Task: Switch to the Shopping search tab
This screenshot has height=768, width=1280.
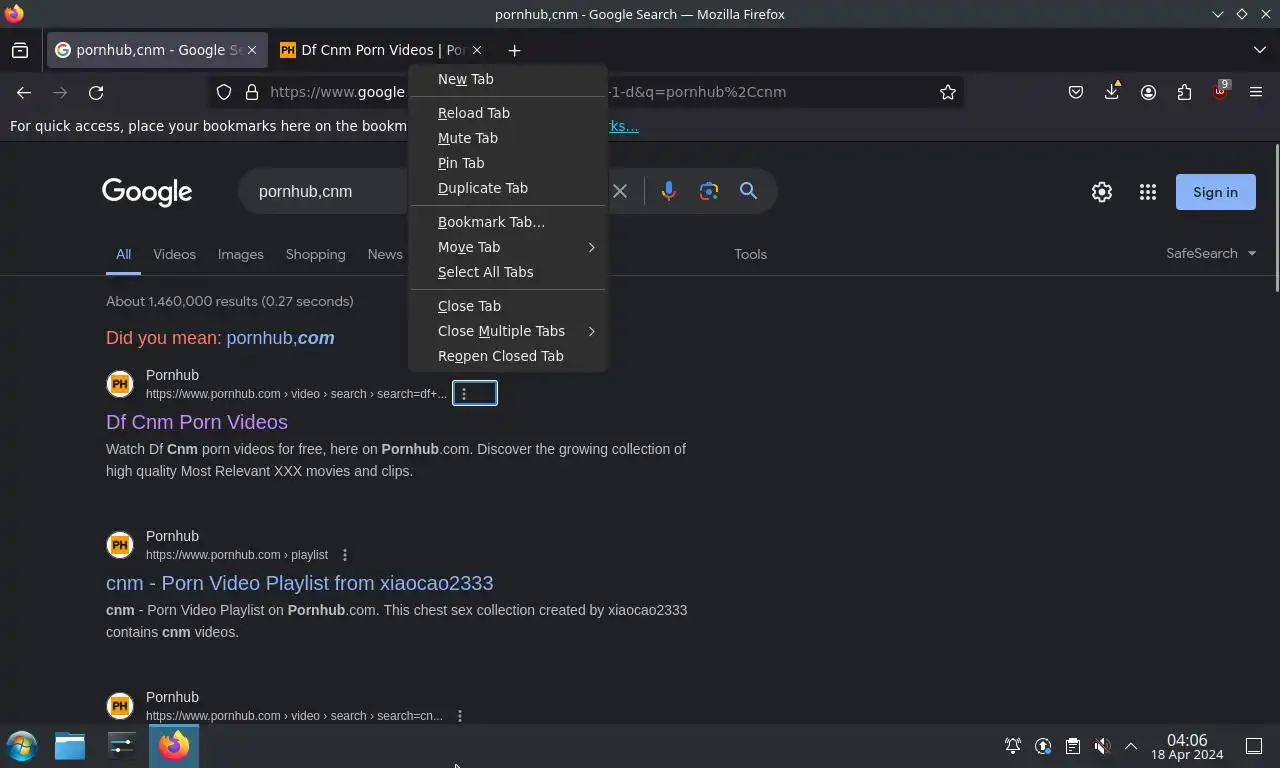Action: pos(315,254)
